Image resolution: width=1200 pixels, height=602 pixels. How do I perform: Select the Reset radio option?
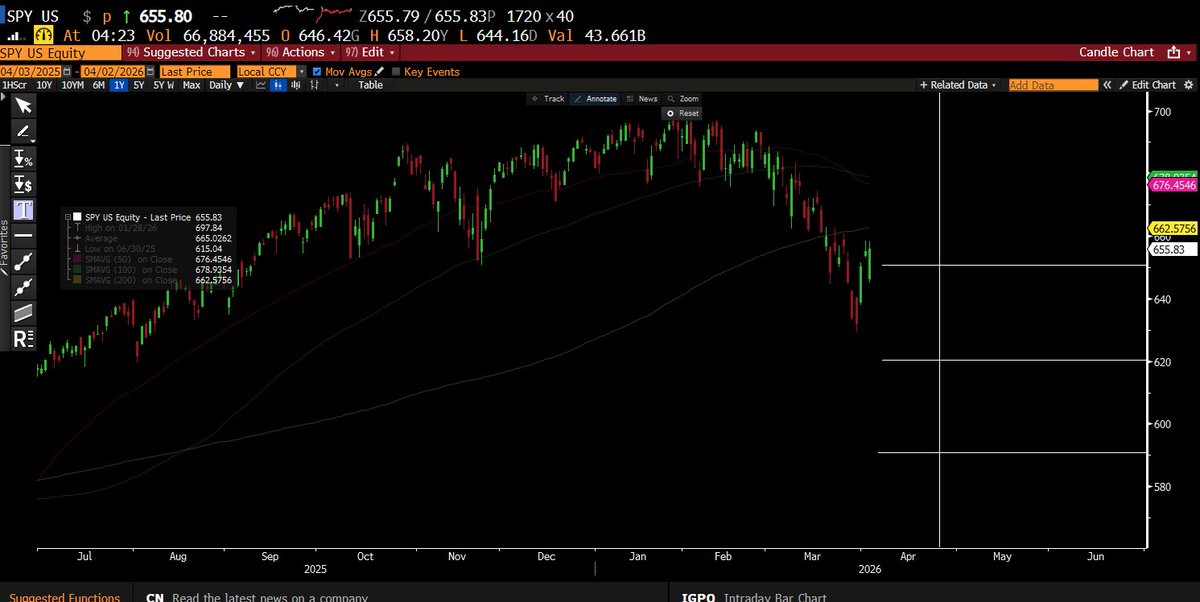[x=672, y=113]
